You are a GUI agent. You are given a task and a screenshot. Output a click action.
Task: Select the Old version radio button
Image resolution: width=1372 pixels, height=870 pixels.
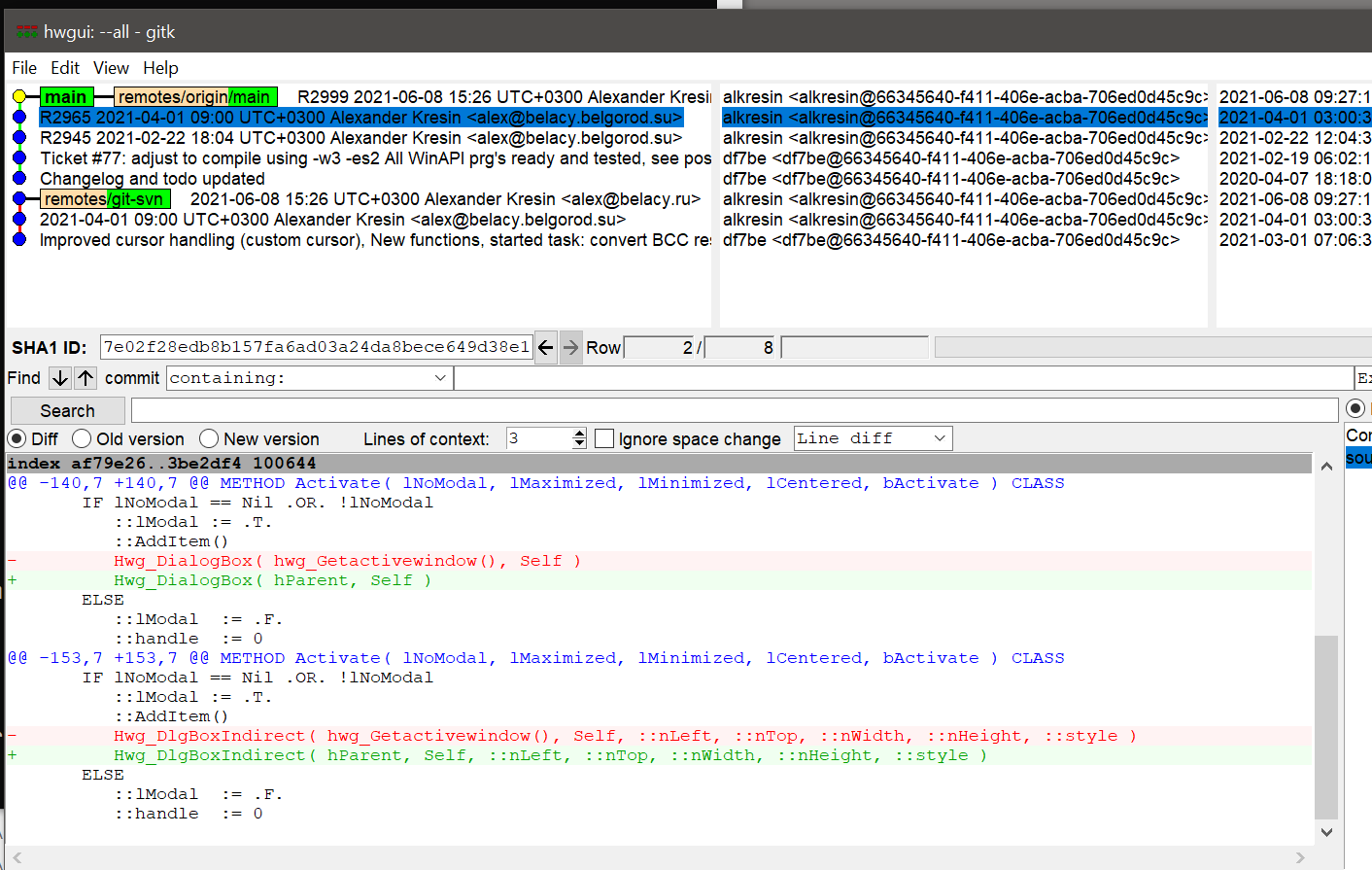83,439
